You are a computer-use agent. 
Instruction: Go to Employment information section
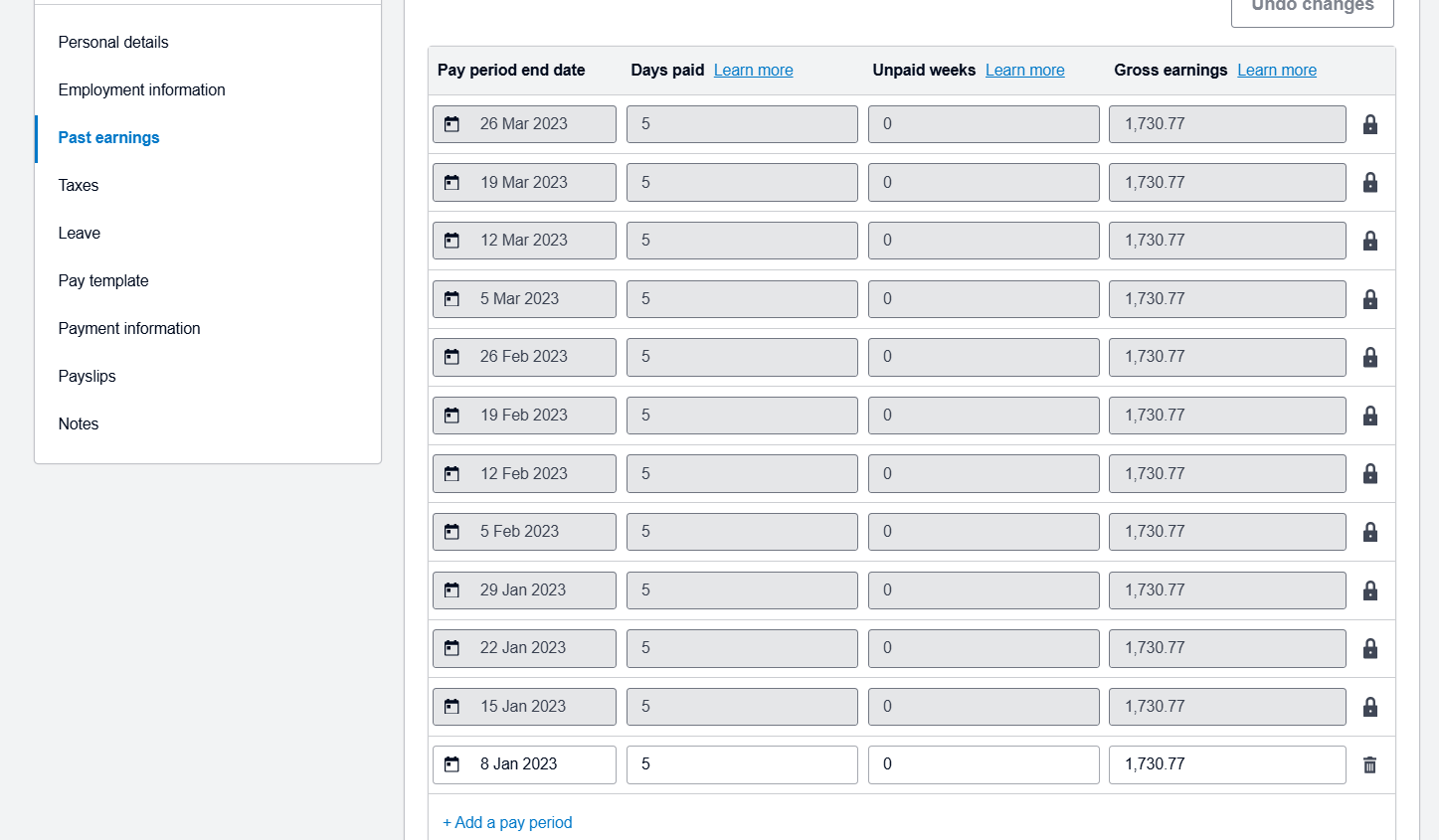141,89
